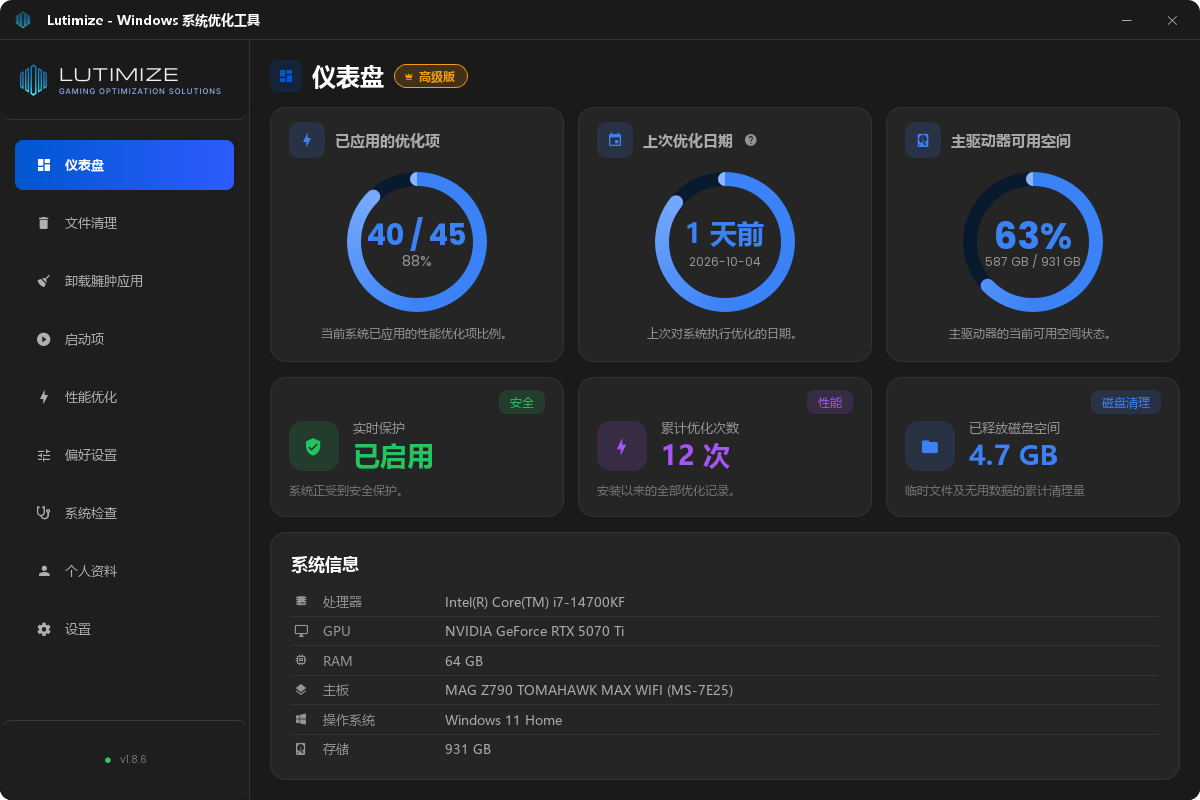This screenshot has height=800, width=1200.
Task: Click the 安全 tag badge
Action: click(522, 402)
